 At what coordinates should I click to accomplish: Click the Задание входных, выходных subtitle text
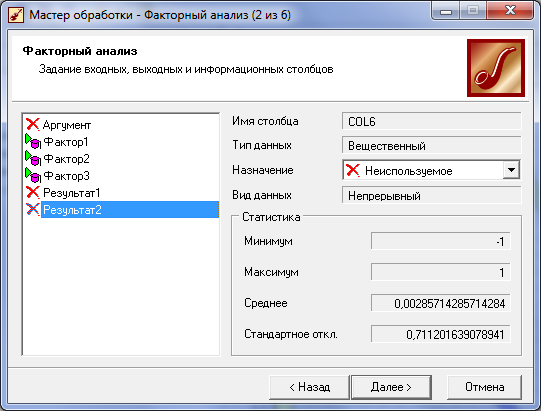pyautogui.click(x=186, y=69)
